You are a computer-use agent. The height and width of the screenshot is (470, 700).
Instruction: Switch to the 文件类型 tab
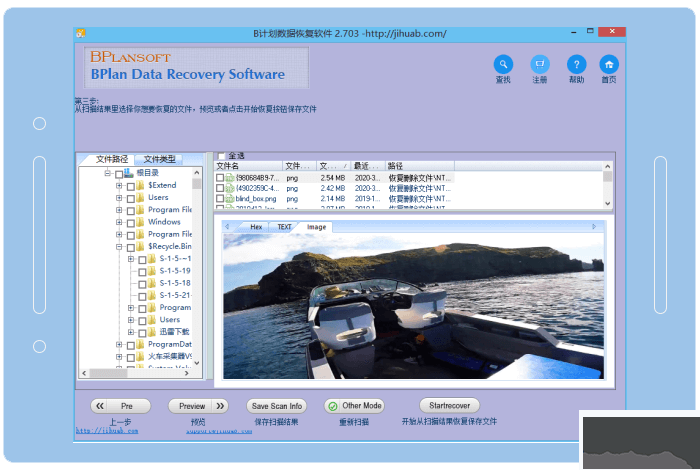point(159,159)
